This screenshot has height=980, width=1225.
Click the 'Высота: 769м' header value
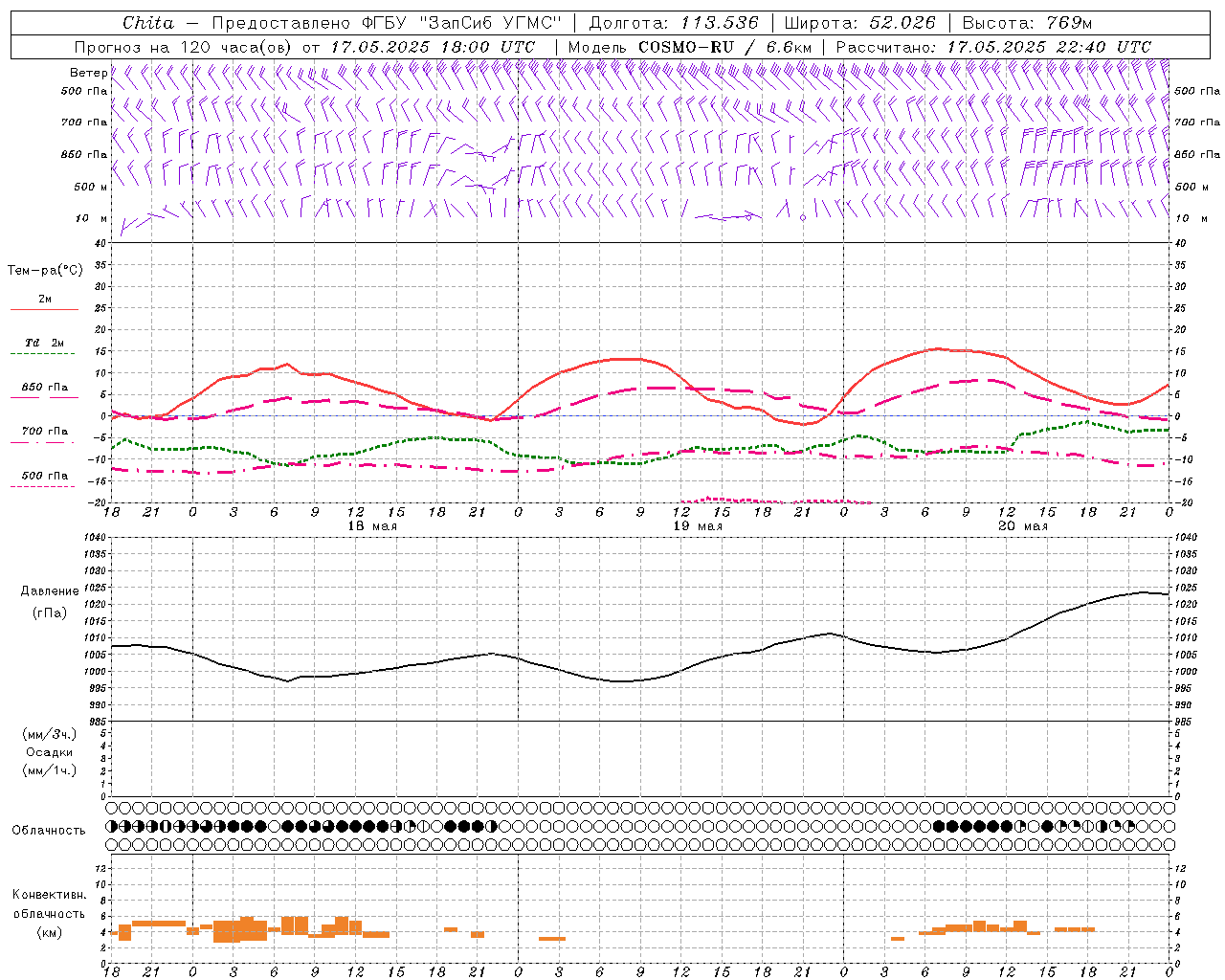pyautogui.click(x=1027, y=23)
